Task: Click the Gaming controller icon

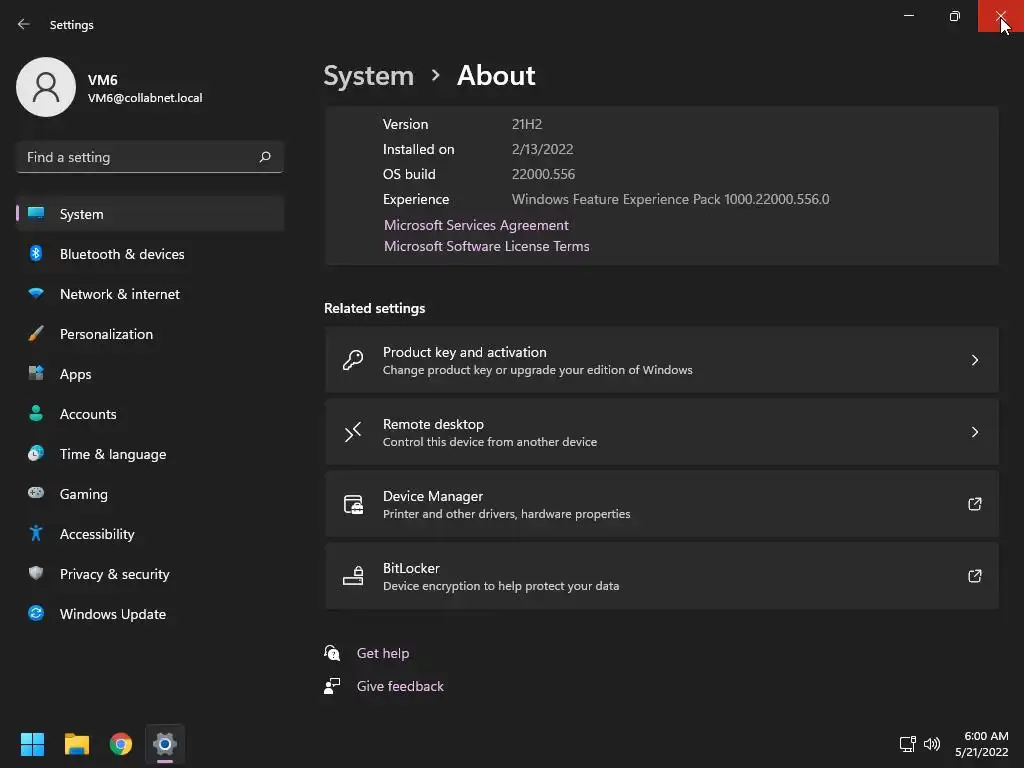Action: [36, 494]
